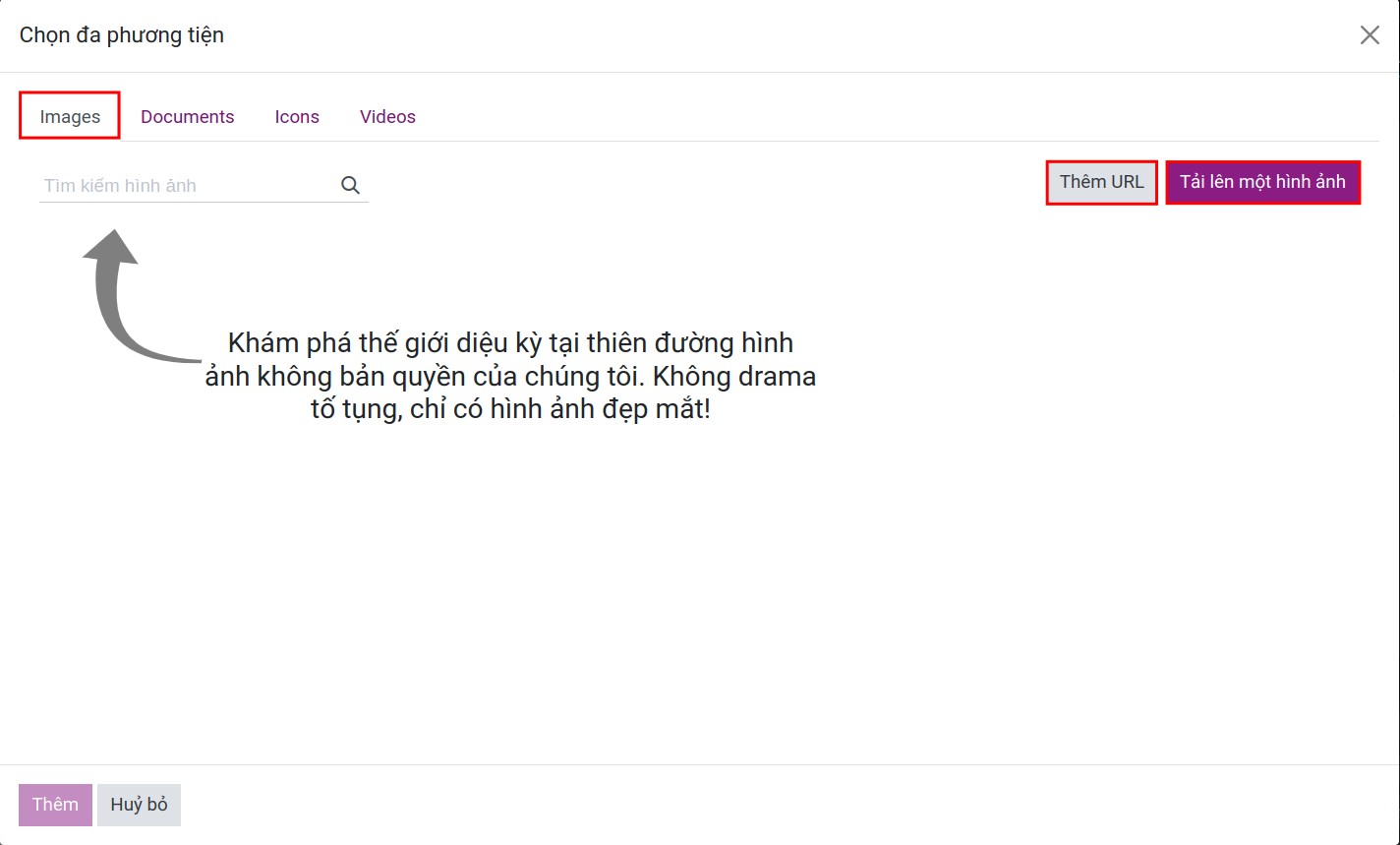This screenshot has height=845, width=1400.
Task: Click the Chọn đa phương tiện title text
Action: [x=122, y=35]
